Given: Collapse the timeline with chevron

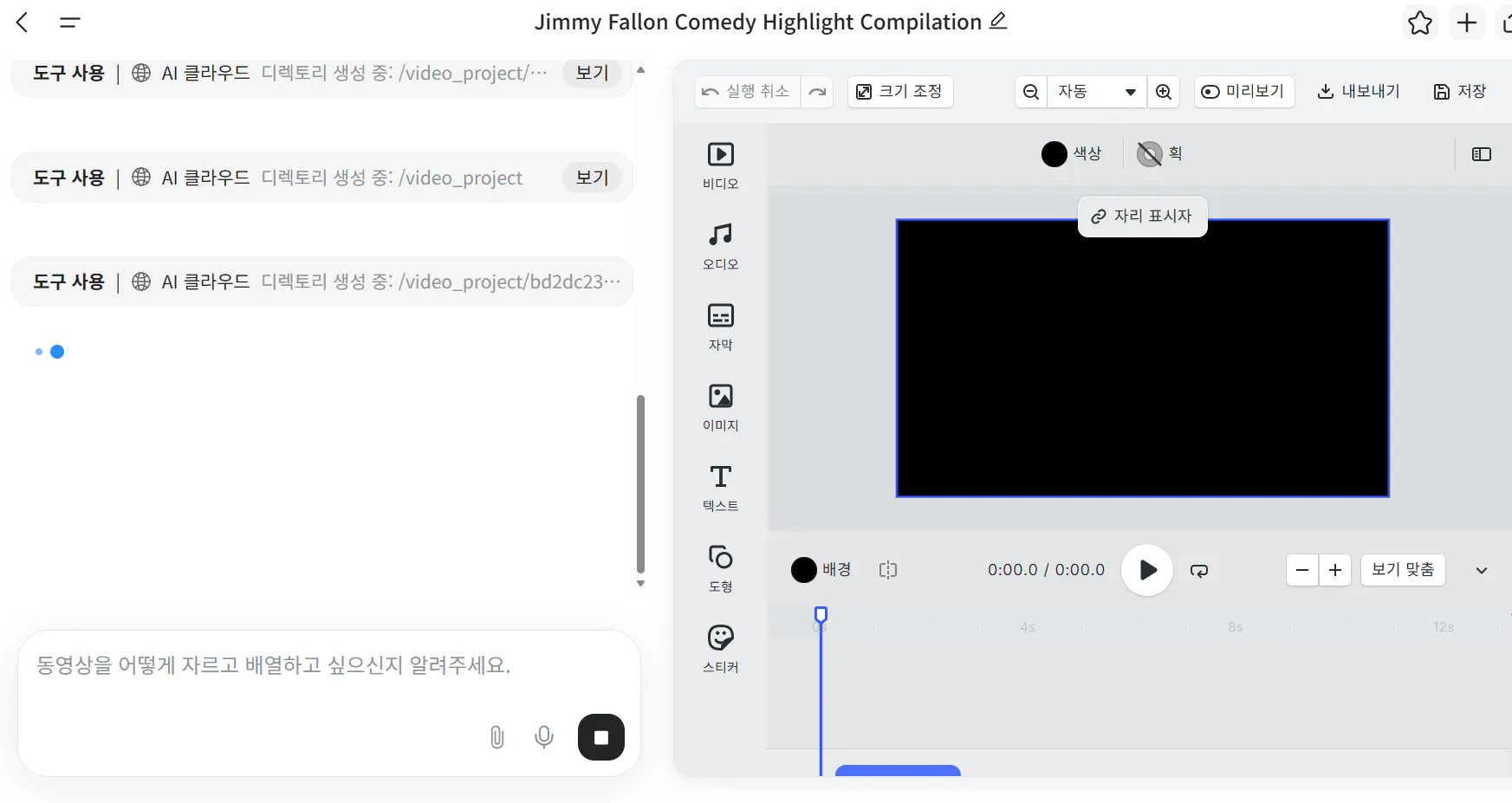Looking at the screenshot, I should pyautogui.click(x=1482, y=570).
